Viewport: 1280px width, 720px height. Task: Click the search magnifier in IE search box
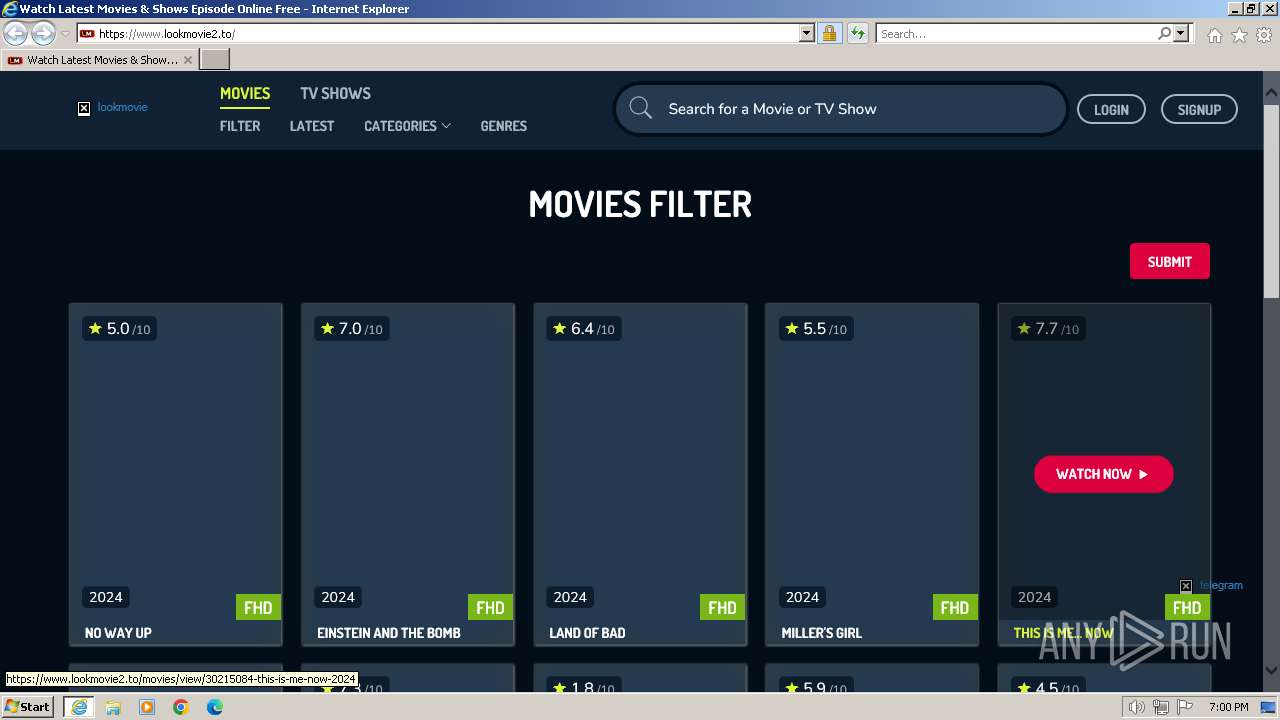(x=1164, y=33)
